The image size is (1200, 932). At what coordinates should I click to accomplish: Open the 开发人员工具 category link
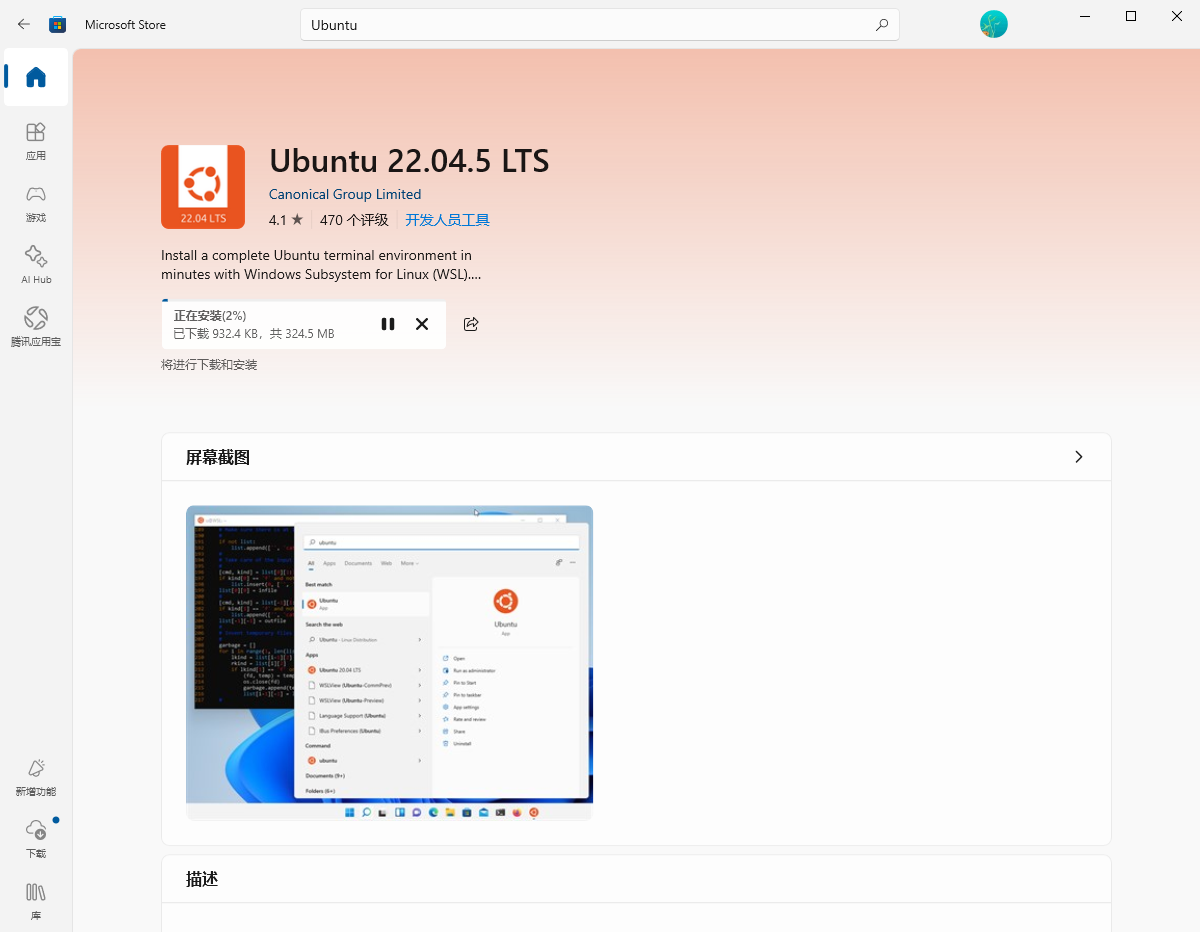(x=447, y=220)
